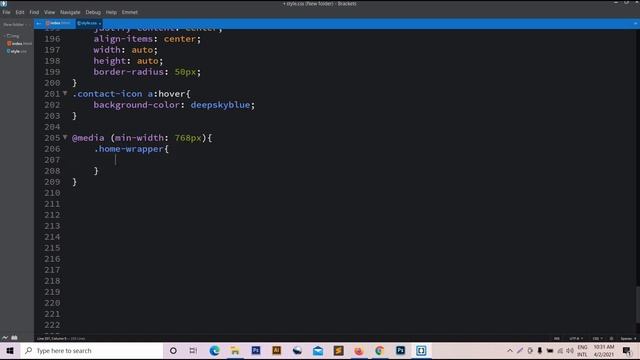Image resolution: width=640 pixels, height=360 pixels.
Task: Open the View menu
Action: (49, 12)
